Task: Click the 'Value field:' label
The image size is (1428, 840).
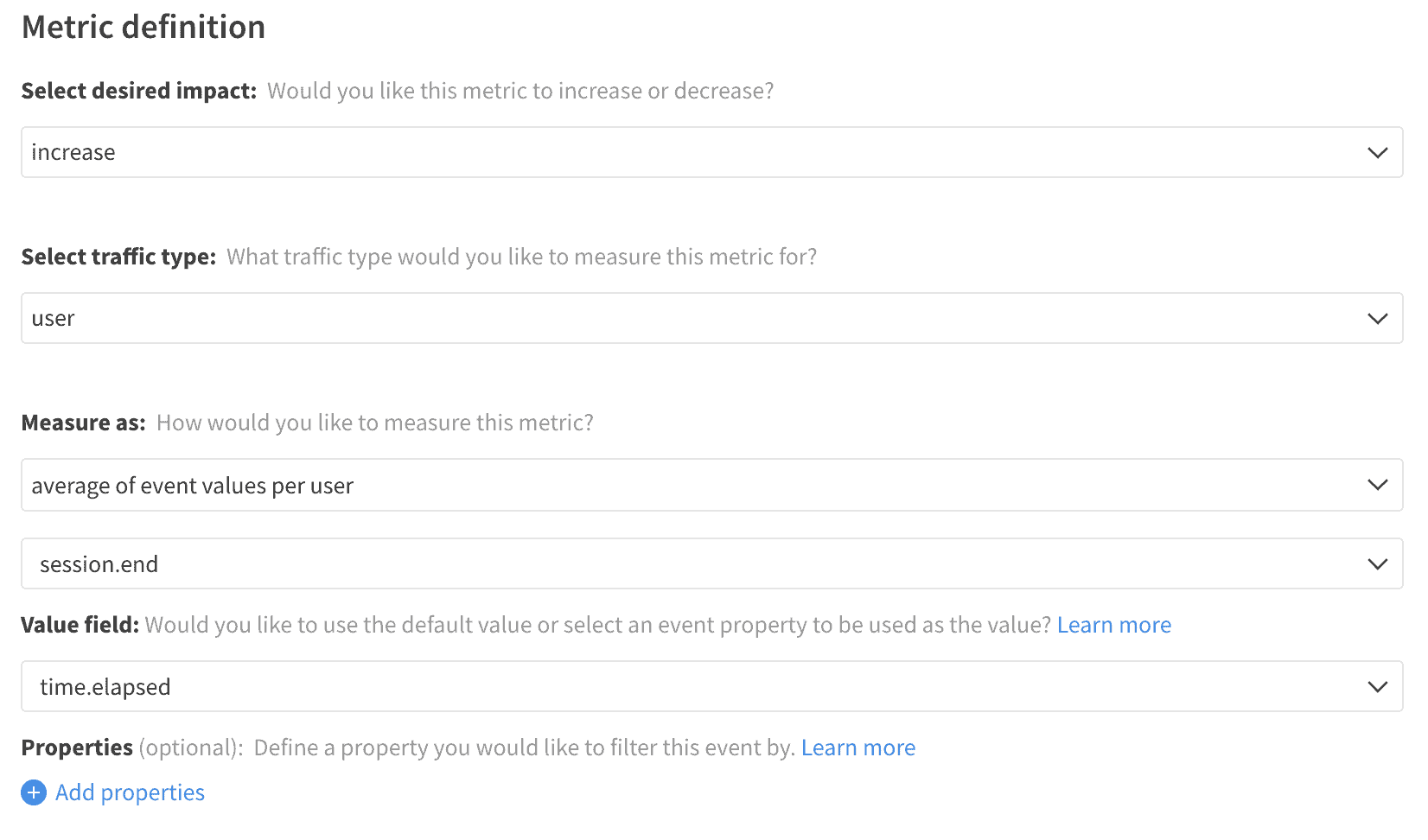Action: click(80, 625)
